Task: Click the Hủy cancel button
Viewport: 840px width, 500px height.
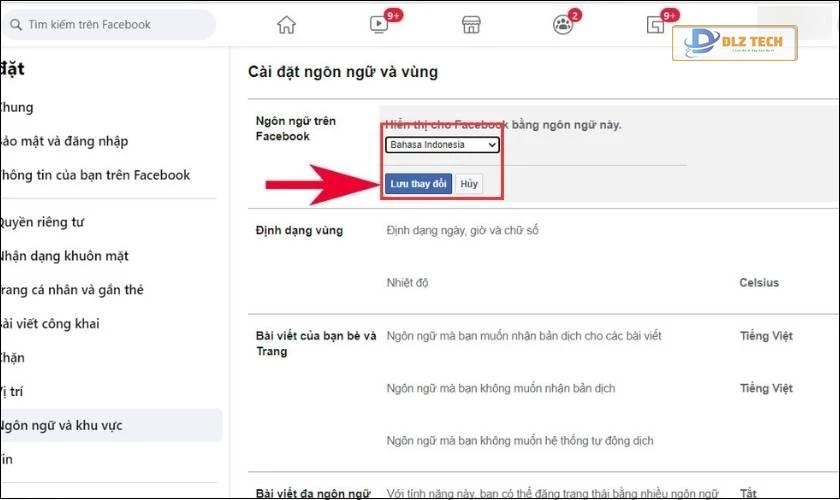Action: (x=469, y=184)
